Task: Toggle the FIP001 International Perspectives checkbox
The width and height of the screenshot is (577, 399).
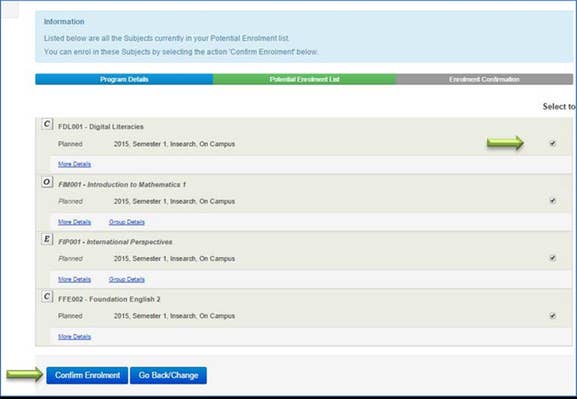Action: point(553,258)
